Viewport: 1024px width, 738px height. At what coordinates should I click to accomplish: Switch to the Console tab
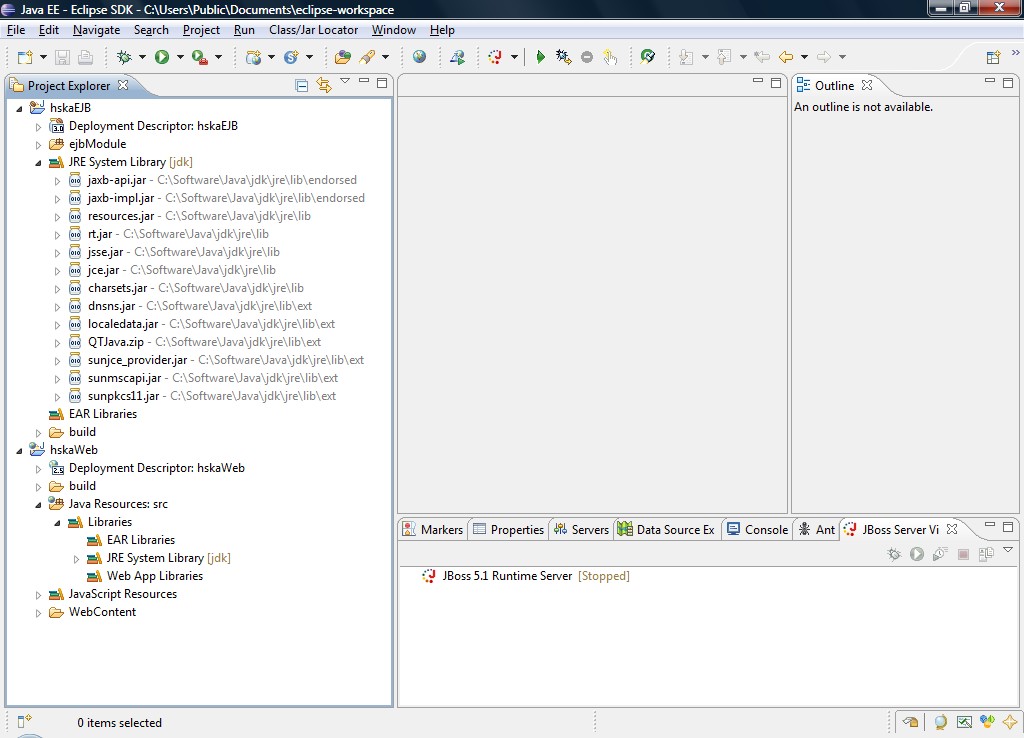coord(758,530)
